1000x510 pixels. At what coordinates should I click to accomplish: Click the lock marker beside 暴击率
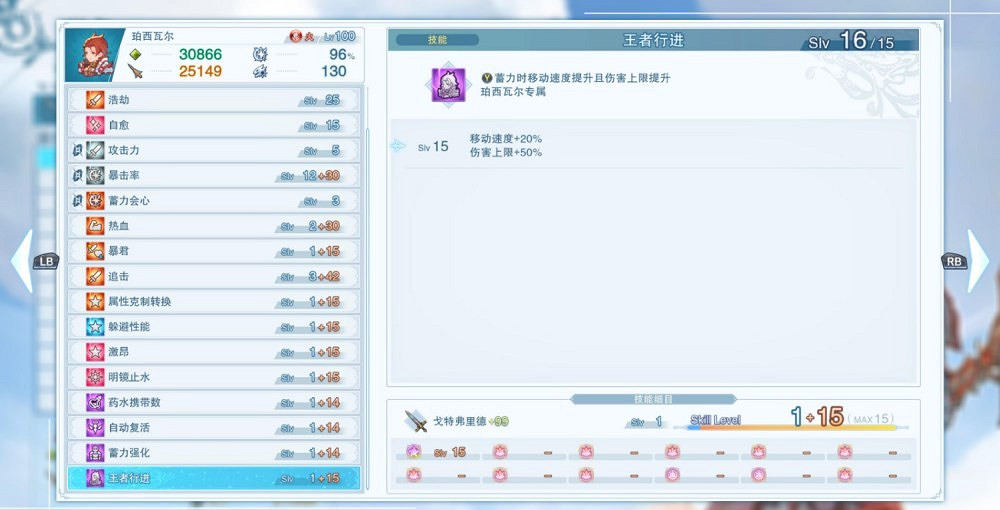tap(77, 175)
